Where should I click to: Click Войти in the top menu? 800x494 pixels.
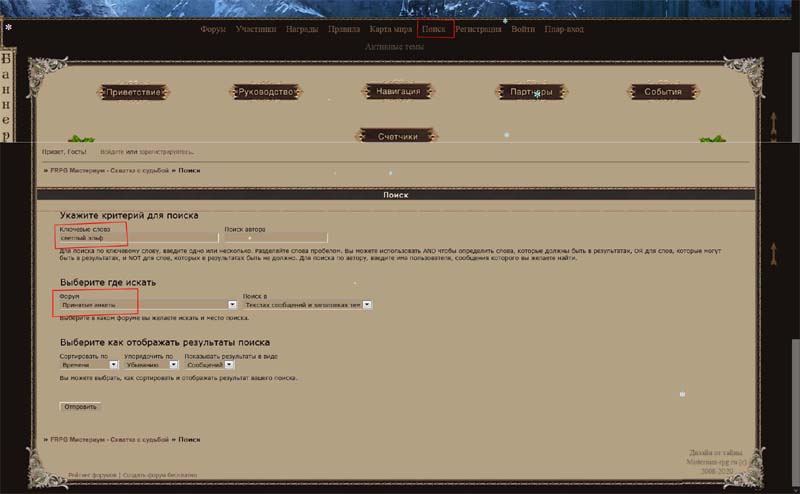[523, 29]
